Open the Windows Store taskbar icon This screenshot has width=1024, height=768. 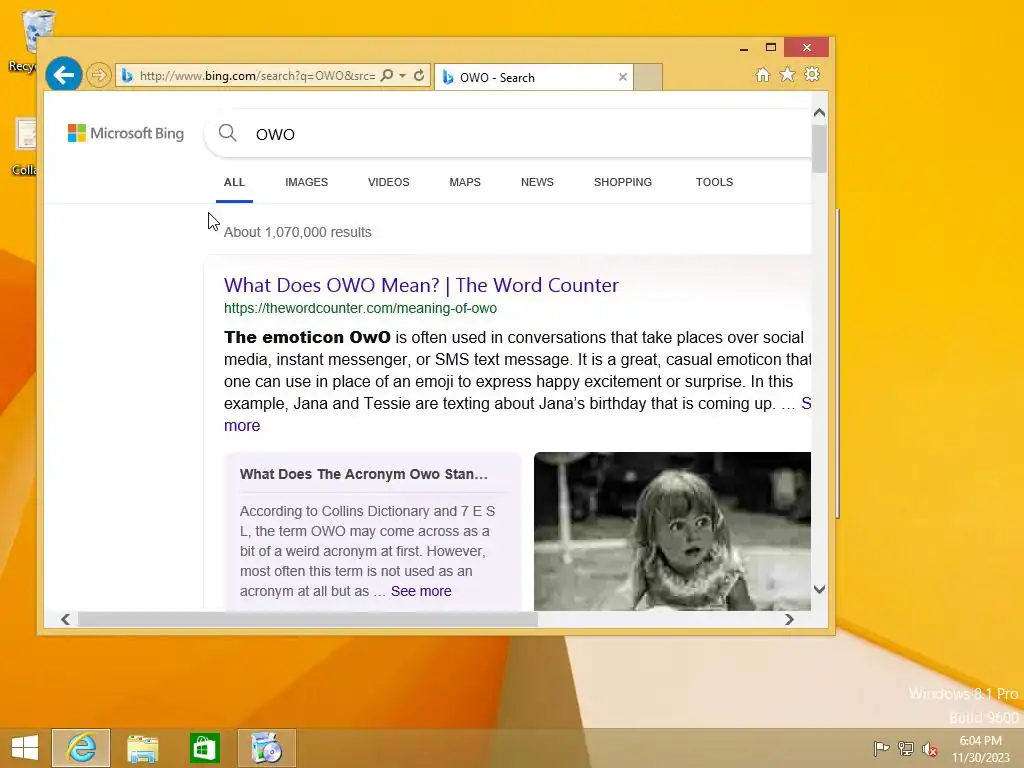(204, 748)
